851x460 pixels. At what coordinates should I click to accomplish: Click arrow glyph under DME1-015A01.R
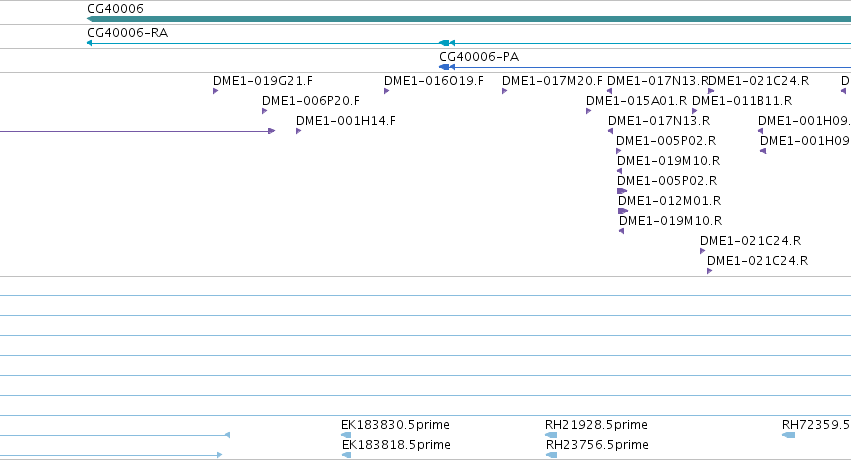click(x=588, y=111)
